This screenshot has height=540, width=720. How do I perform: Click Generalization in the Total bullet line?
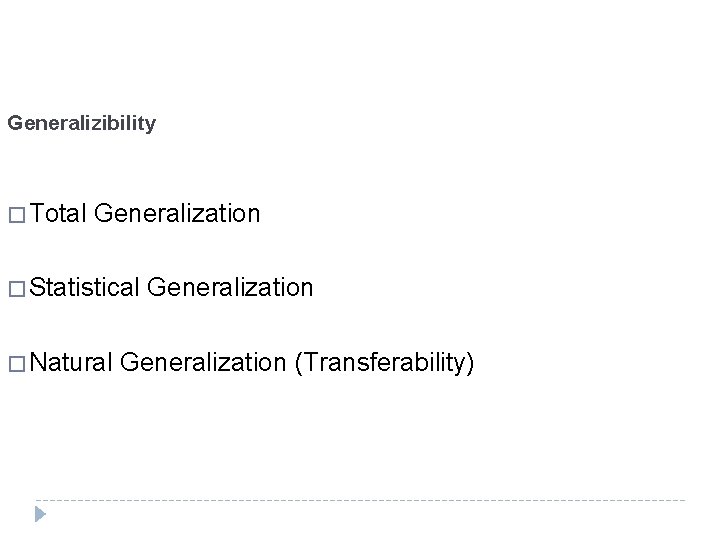click(180, 213)
